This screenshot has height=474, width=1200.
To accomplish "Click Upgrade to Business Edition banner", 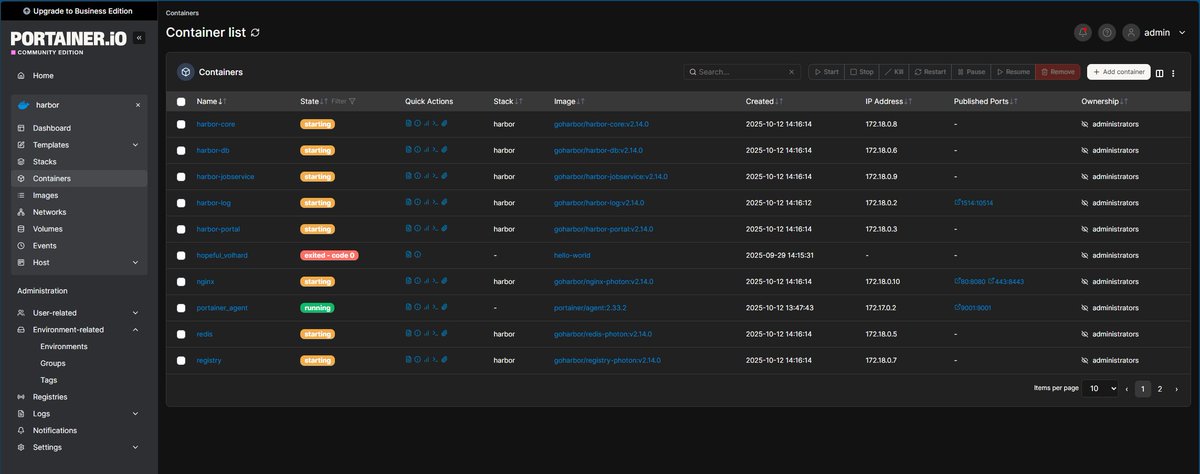I will click(79, 10).
